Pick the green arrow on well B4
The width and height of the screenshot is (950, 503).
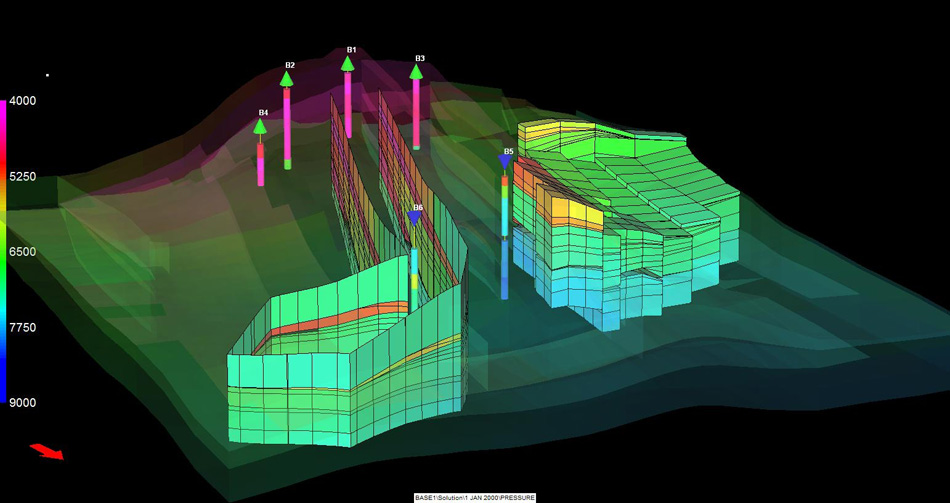coord(260,126)
